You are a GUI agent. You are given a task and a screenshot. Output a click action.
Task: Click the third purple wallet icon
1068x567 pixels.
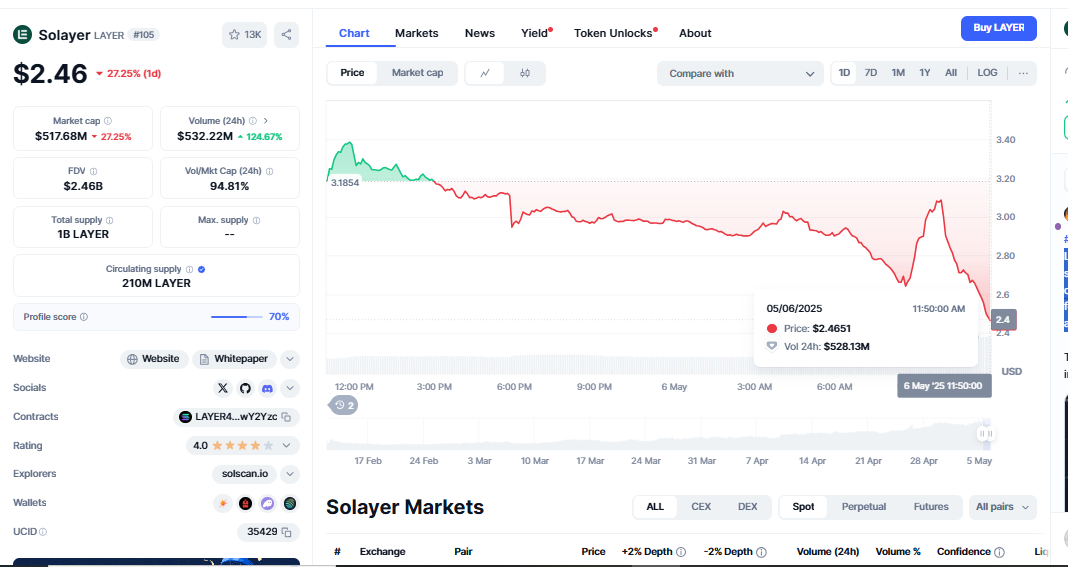[268, 504]
